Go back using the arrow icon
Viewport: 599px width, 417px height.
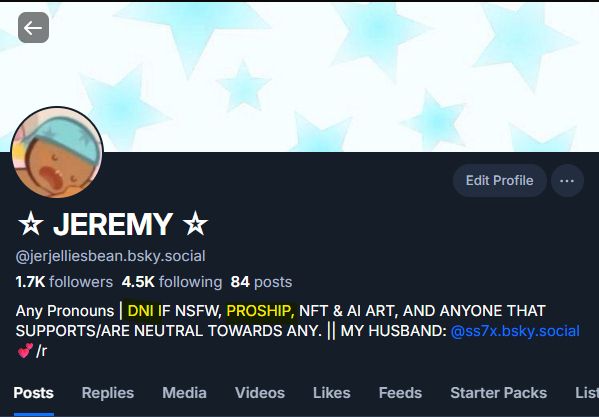point(33,27)
